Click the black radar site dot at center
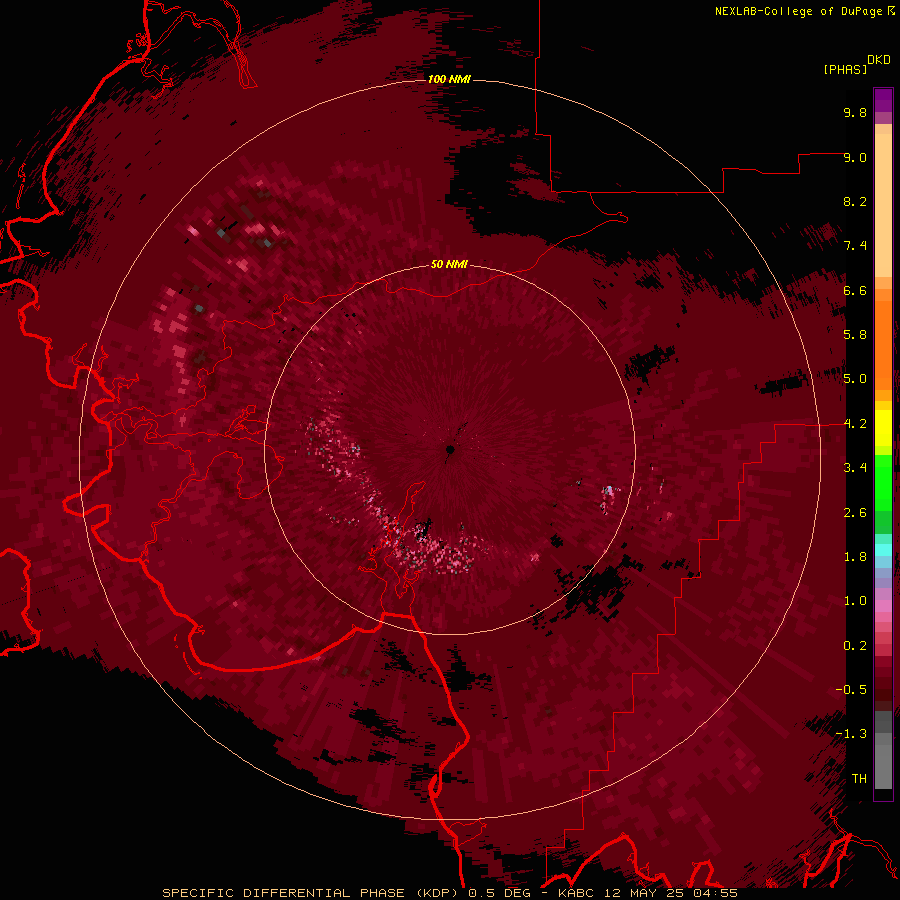 pos(451,449)
